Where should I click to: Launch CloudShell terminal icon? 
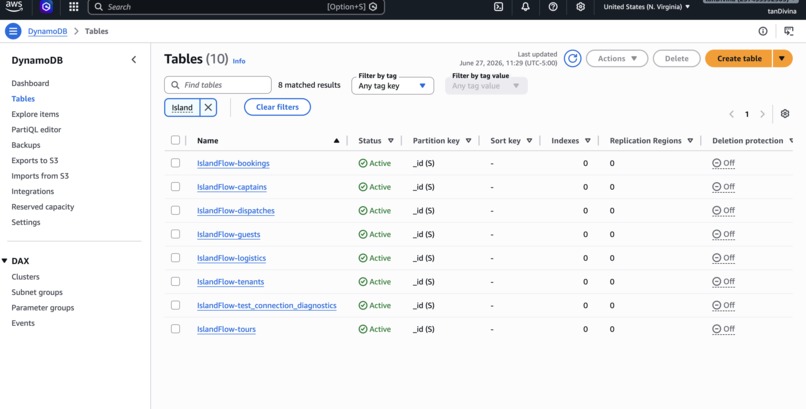point(498,7)
